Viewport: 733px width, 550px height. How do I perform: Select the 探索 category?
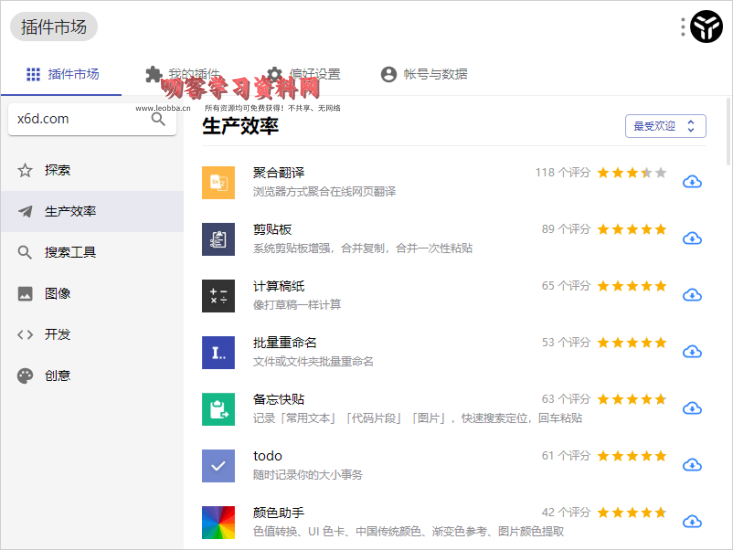click(92, 171)
